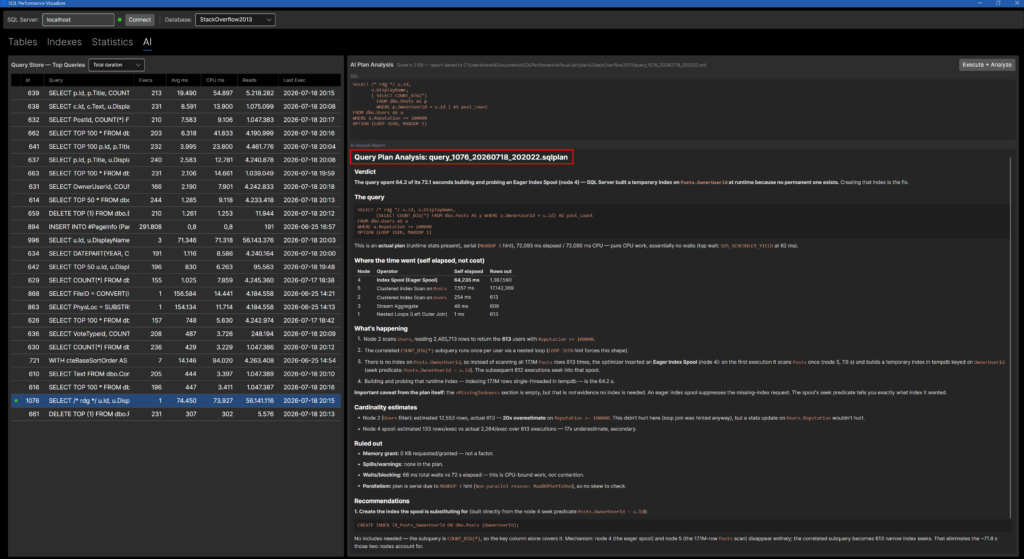Select the SELECT TOP 50 row 614
The width and height of the screenshot is (1024, 559).
tap(176, 200)
